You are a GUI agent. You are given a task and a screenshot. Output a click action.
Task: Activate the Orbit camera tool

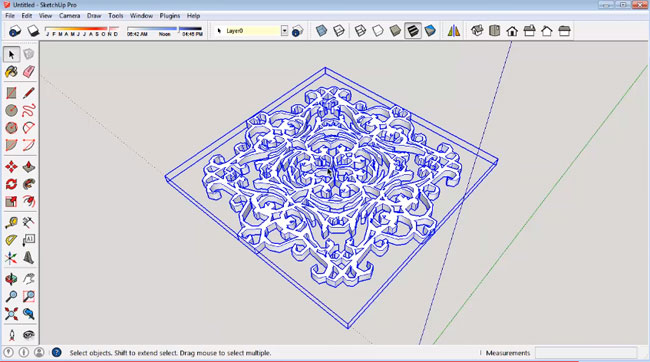coord(11,279)
